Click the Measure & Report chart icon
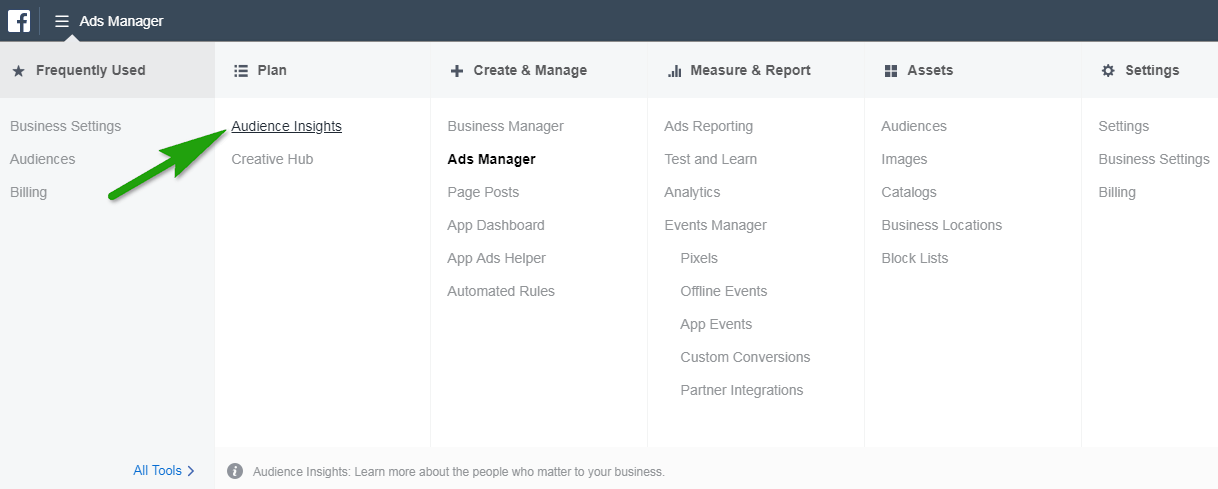 [674, 71]
